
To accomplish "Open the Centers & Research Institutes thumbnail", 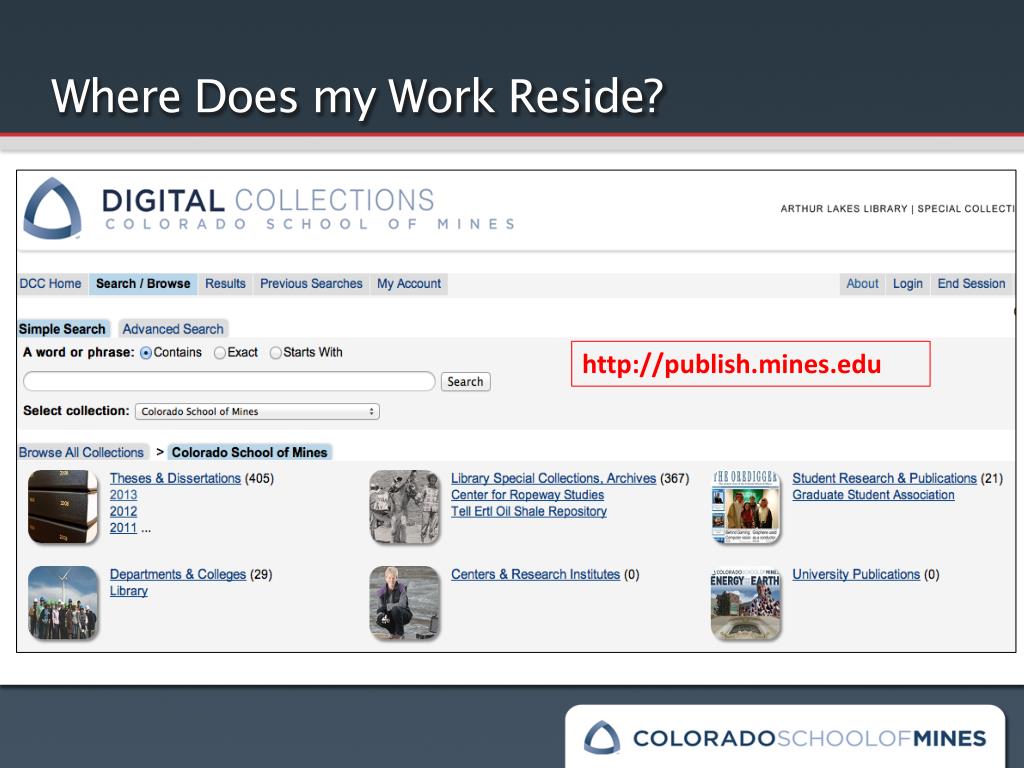I will pos(404,603).
